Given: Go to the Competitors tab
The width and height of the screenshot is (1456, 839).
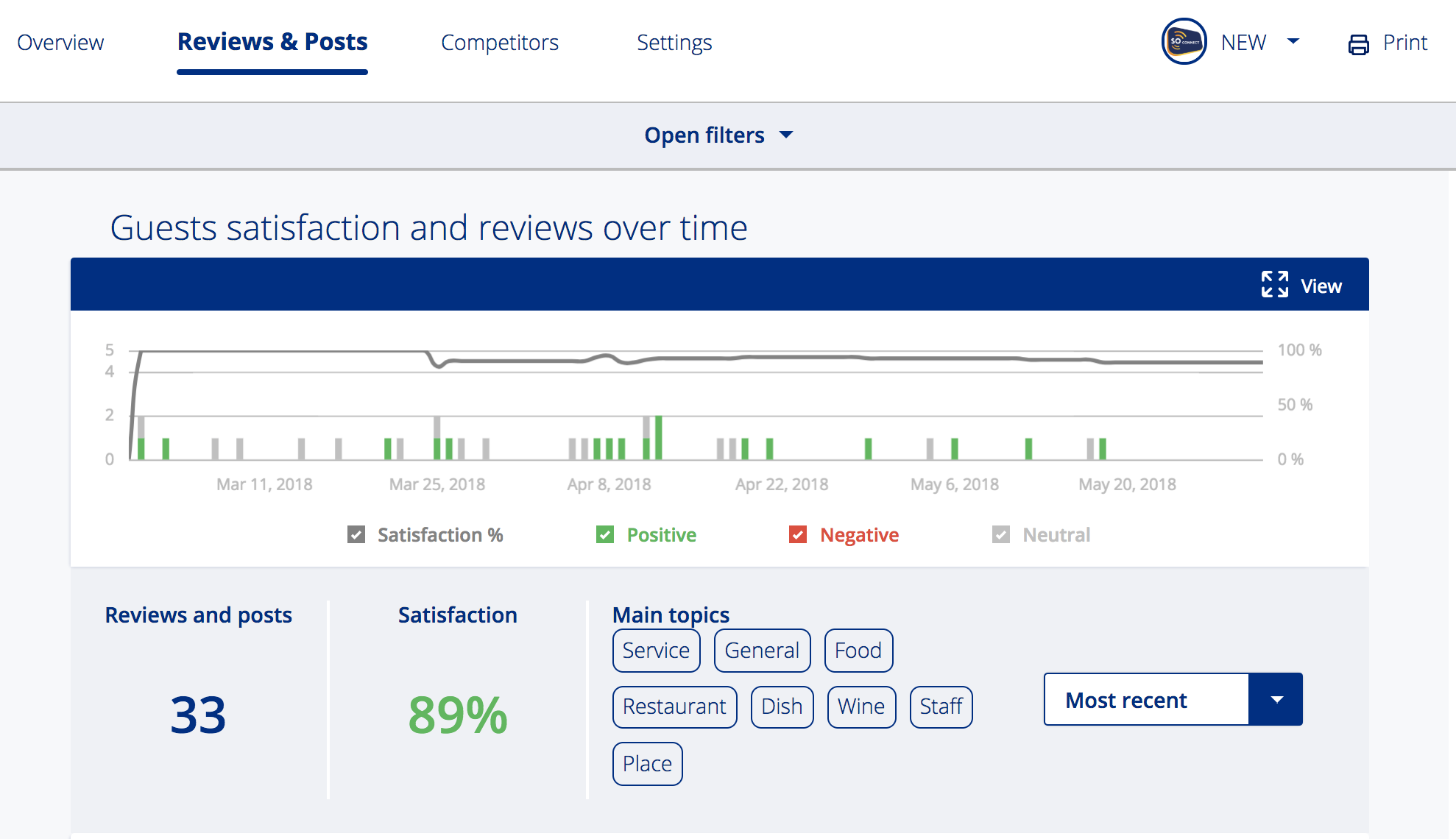Looking at the screenshot, I should 500,43.
